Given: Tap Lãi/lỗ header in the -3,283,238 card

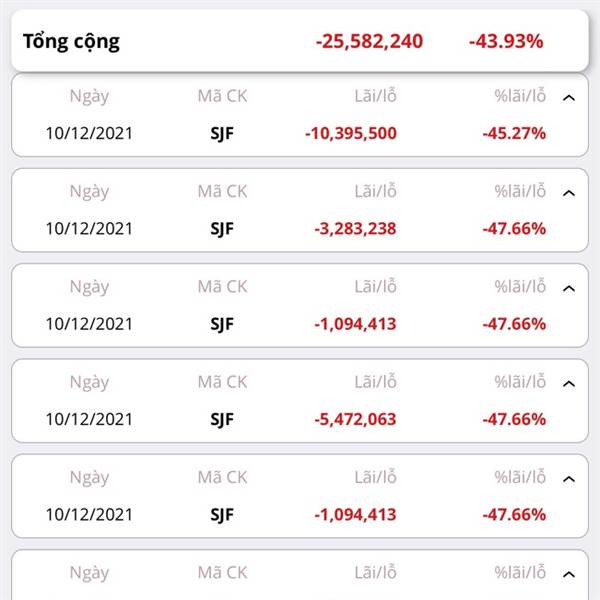Looking at the screenshot, I should tap(375, 191).
